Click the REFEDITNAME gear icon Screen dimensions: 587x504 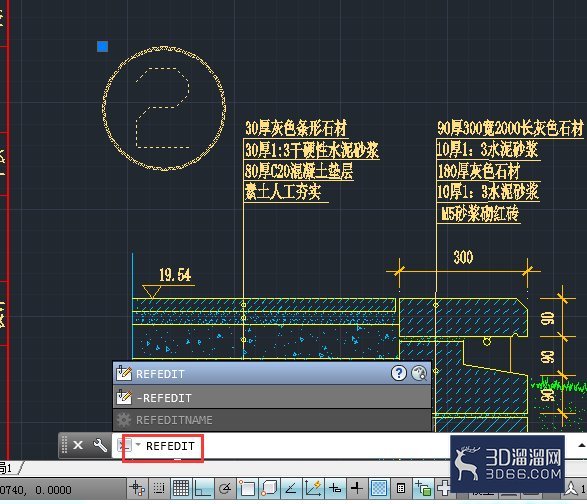[124, 420]
